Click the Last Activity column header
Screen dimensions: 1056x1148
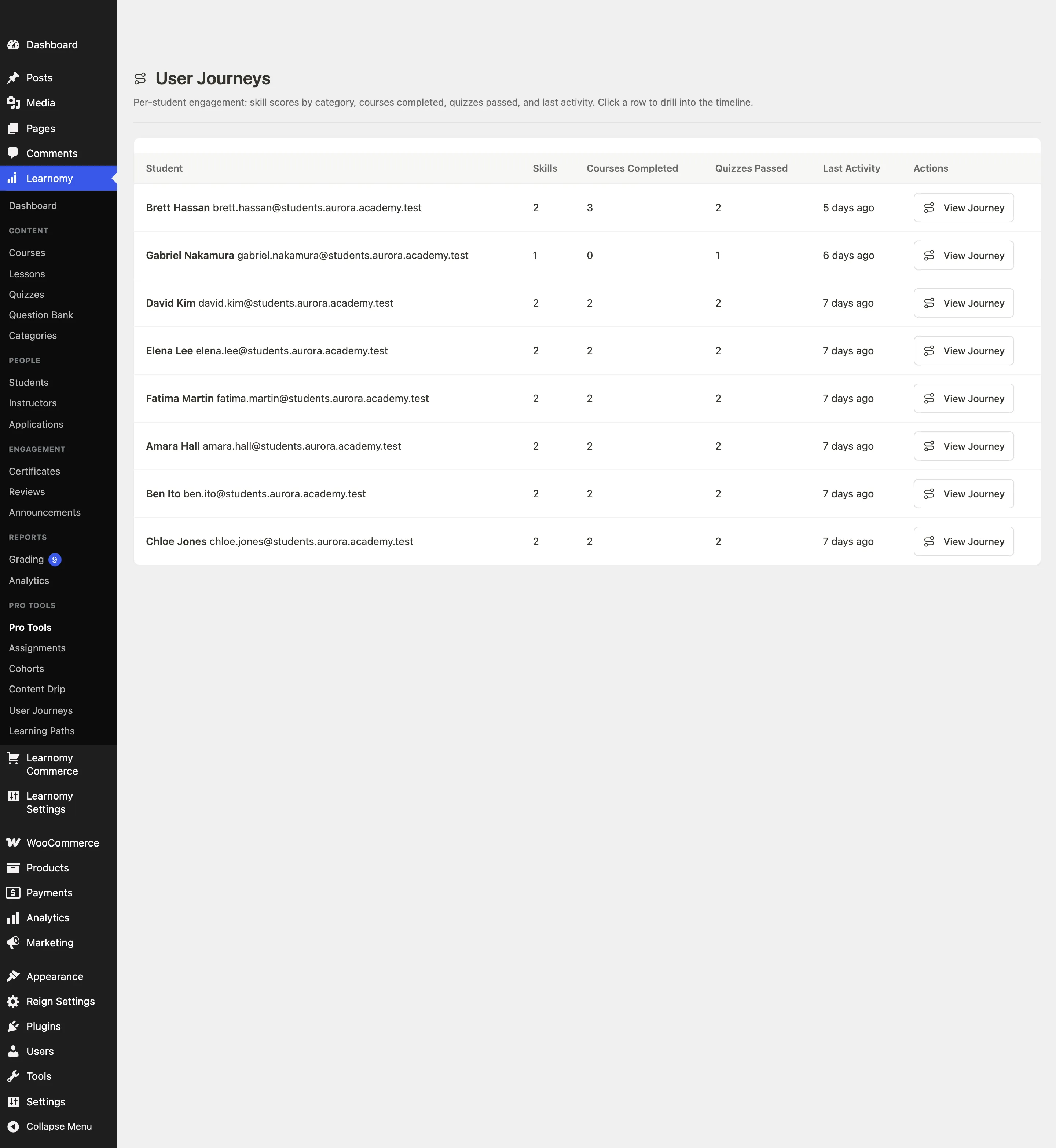click(x=851, y=168)
